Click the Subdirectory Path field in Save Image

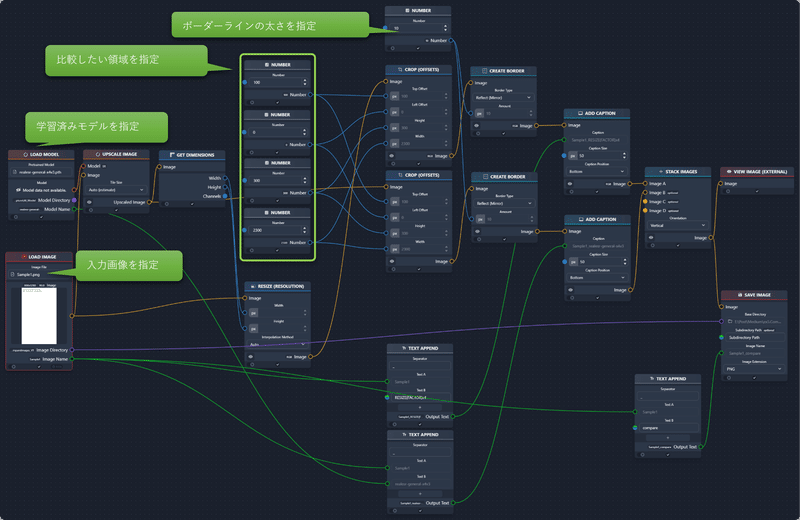pos(756,337)
